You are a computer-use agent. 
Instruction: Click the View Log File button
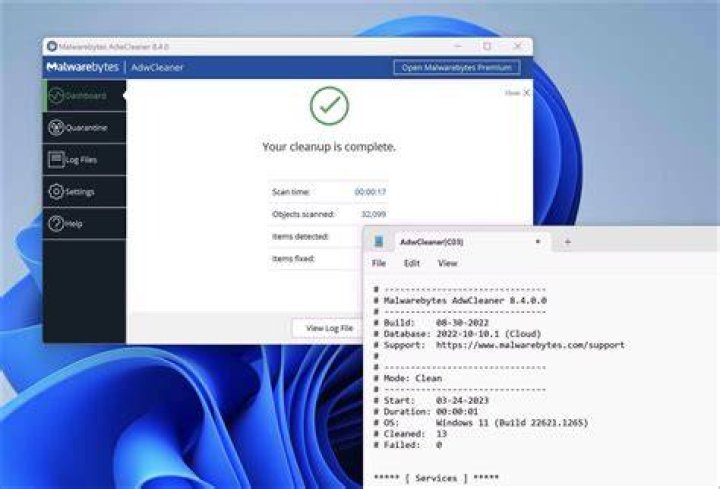pos(329,328)
